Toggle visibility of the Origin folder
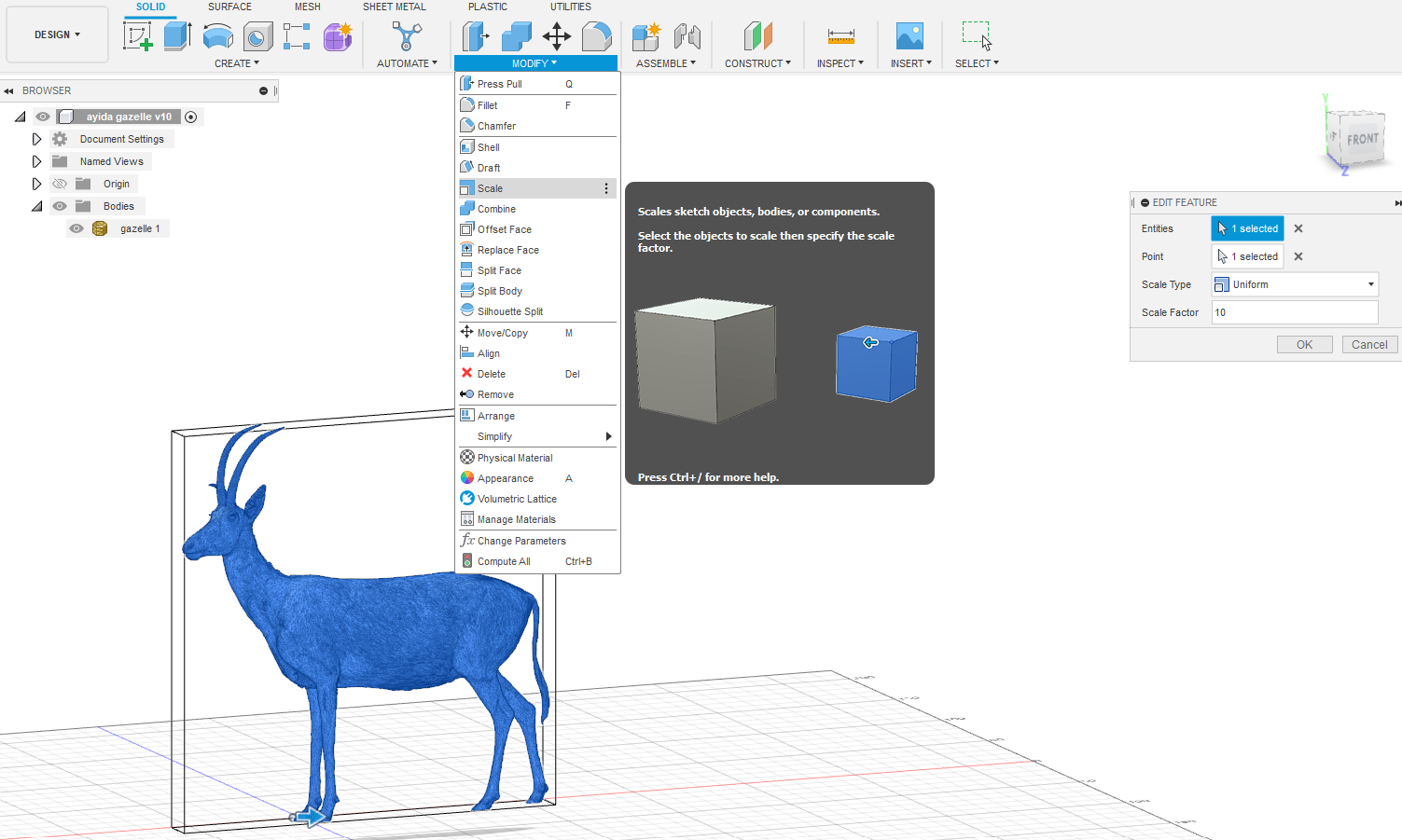Viewport: 1402px width, 840px height. click(59, 183)
